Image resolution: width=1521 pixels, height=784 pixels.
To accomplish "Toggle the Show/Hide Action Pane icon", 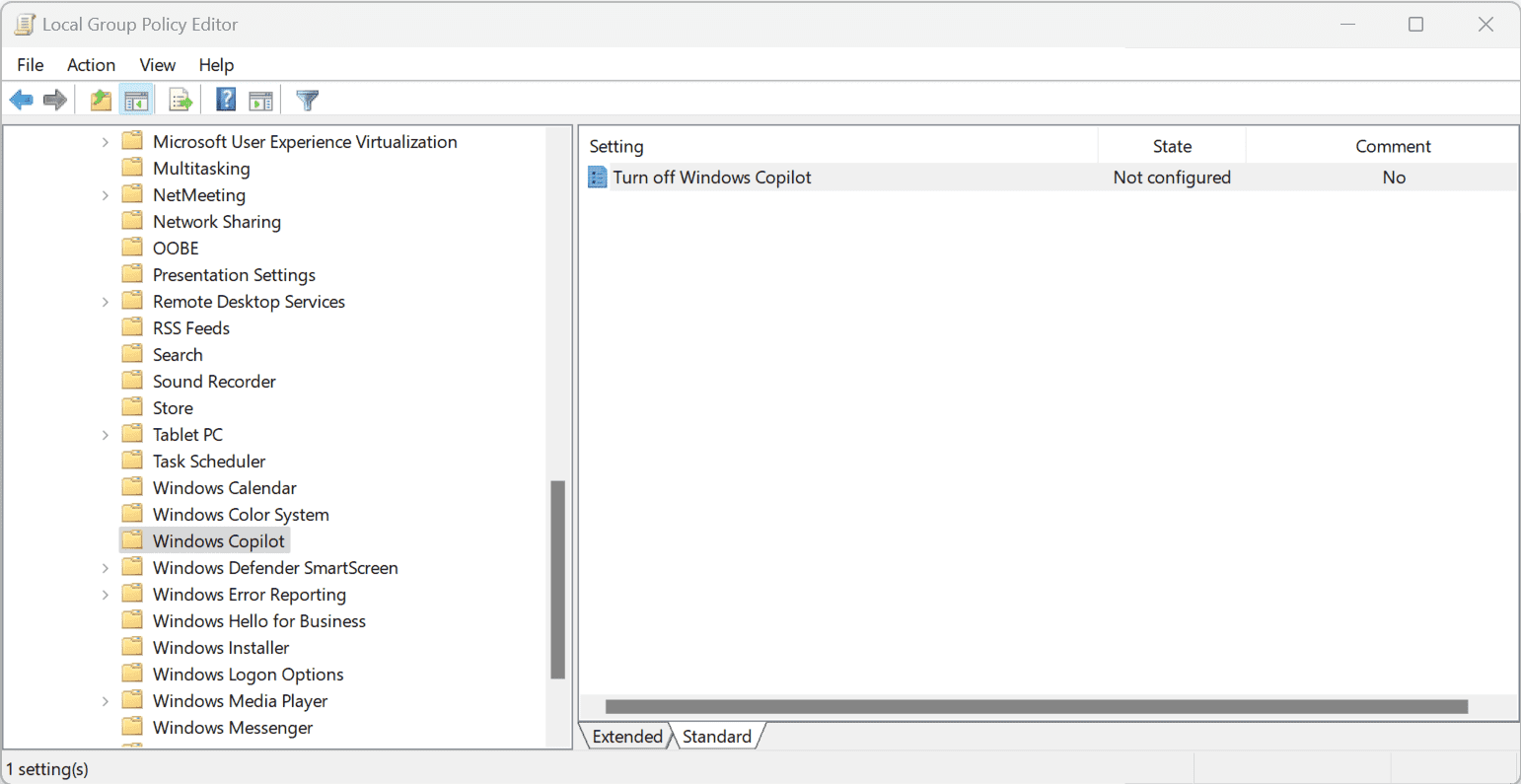I will pos(260,100).
